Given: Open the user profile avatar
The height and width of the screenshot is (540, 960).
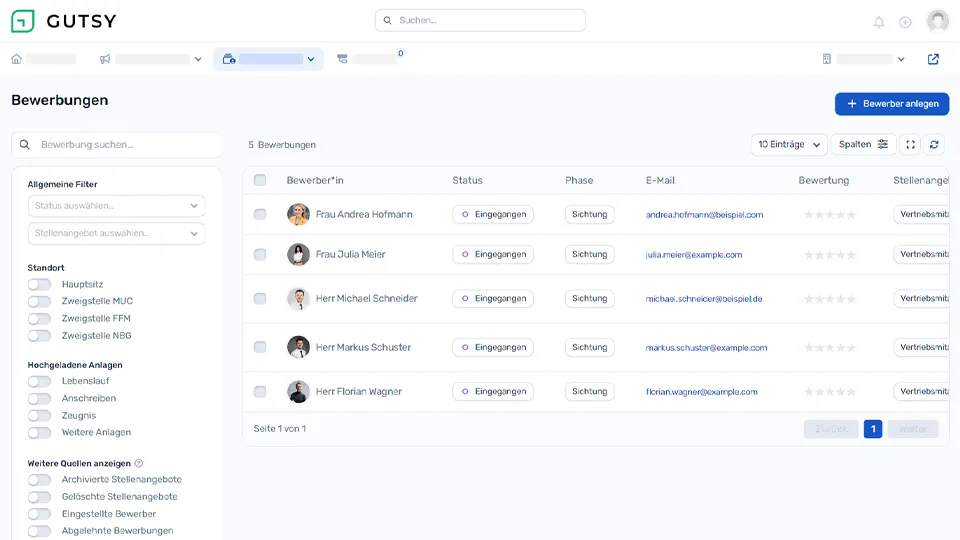Looking at the screenshot, I should pos(937,21).
